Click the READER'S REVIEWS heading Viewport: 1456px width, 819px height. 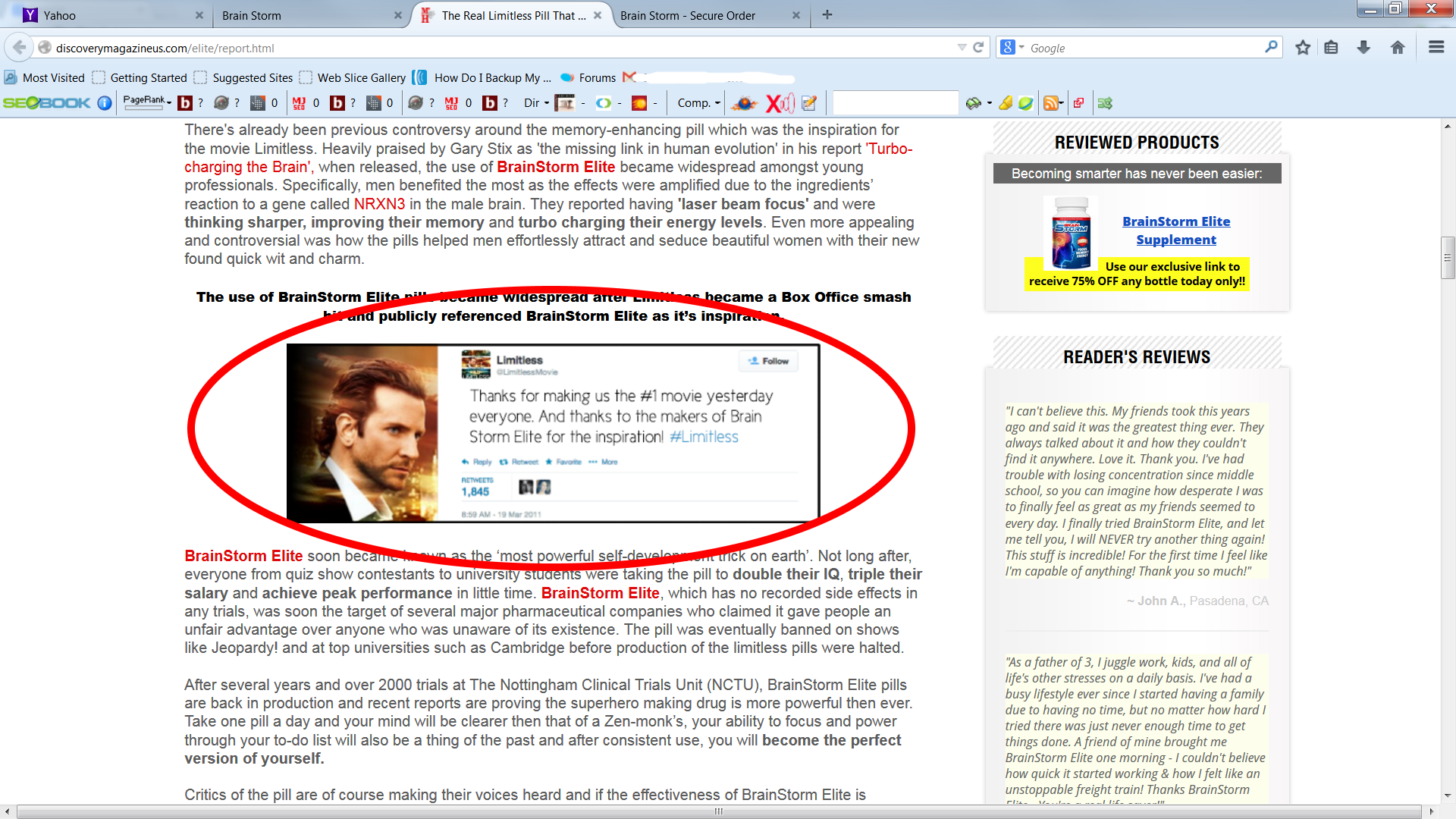point(1137,357)
